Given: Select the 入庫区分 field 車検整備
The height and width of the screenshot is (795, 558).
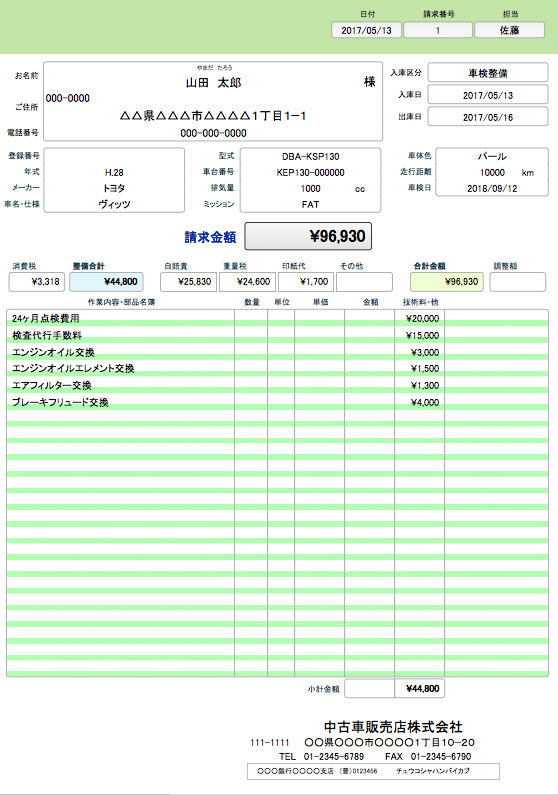Looking at the screenshot, I should tap(488, 73).
